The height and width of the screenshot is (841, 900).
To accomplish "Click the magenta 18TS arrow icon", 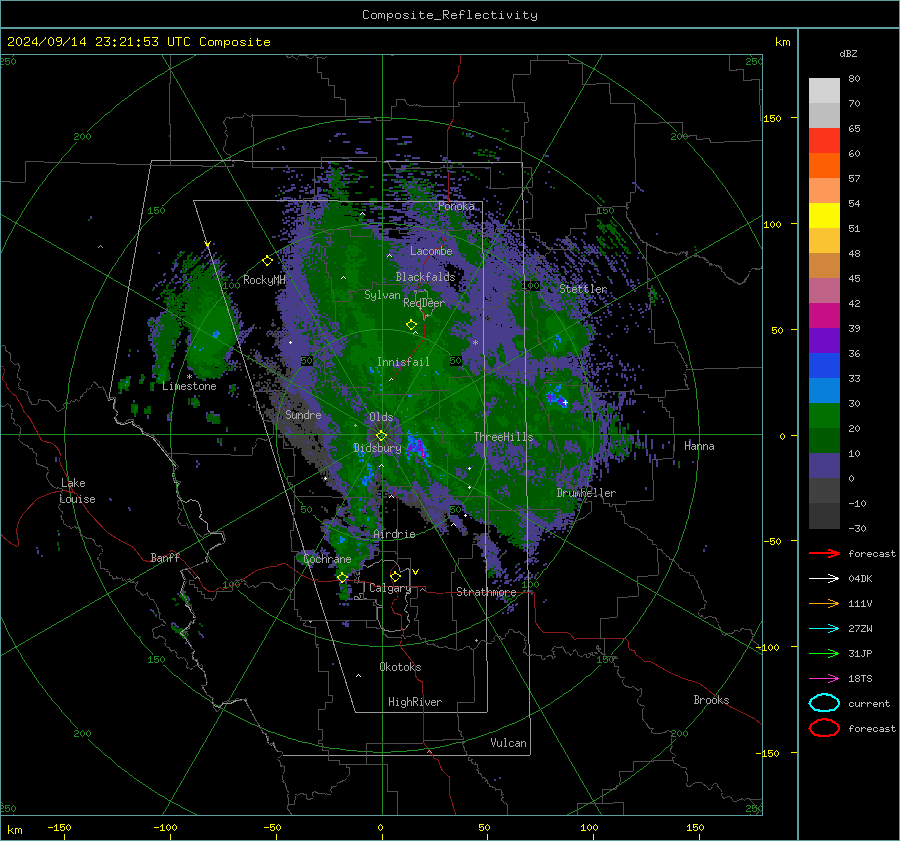I will tap(824, 679).
